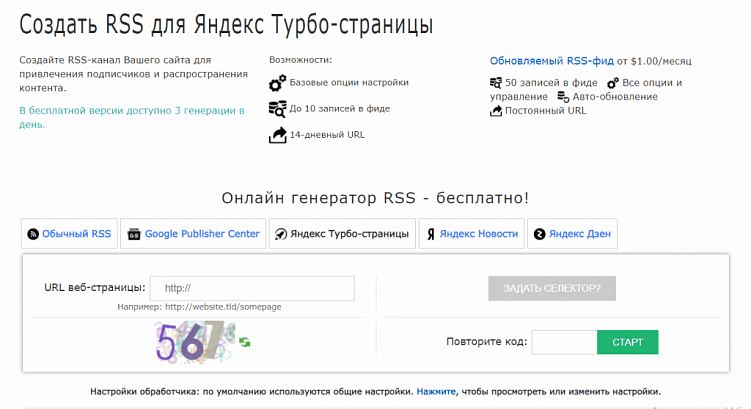Click the database search icon beside До 10 записей
Screen dimensions: 751x409
point(277,109)
